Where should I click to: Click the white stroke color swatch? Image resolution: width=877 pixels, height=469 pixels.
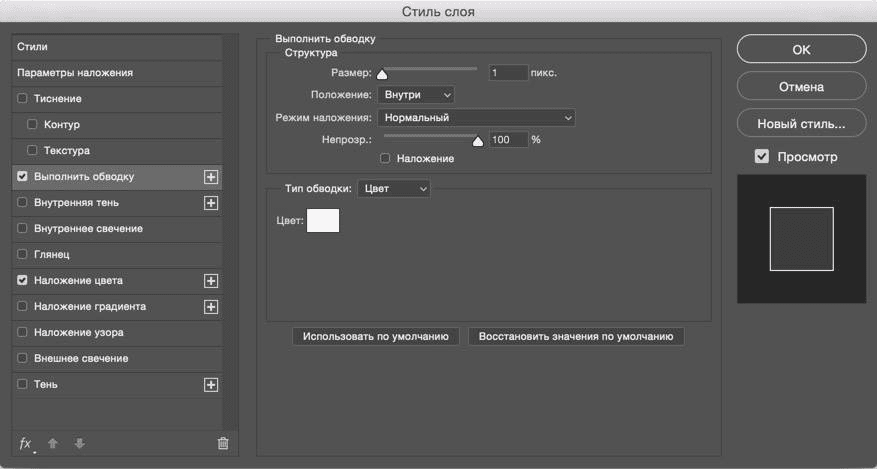[x=323, y=220]
